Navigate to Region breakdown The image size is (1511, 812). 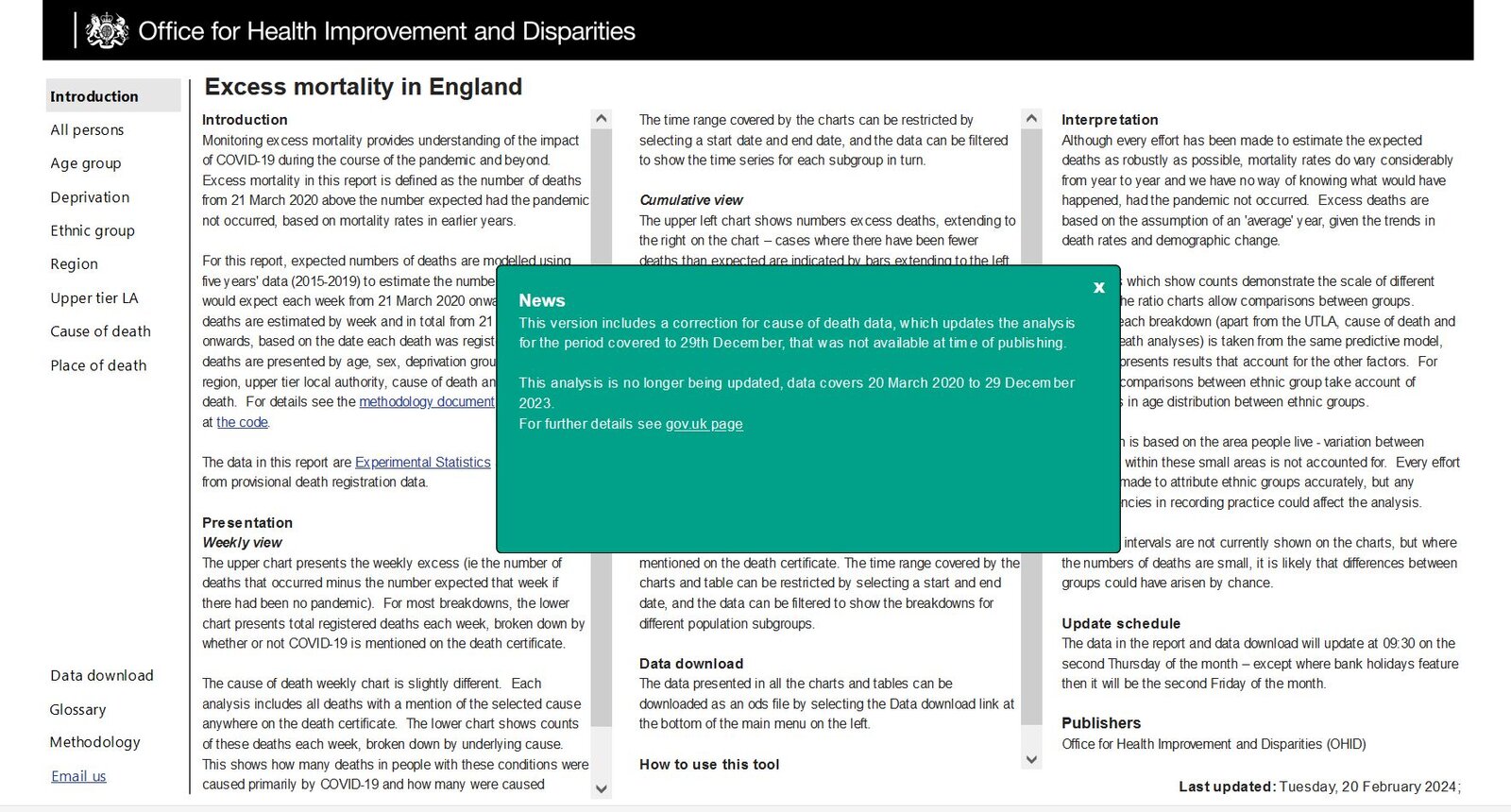pyautogui.click(x=74, y=264)
